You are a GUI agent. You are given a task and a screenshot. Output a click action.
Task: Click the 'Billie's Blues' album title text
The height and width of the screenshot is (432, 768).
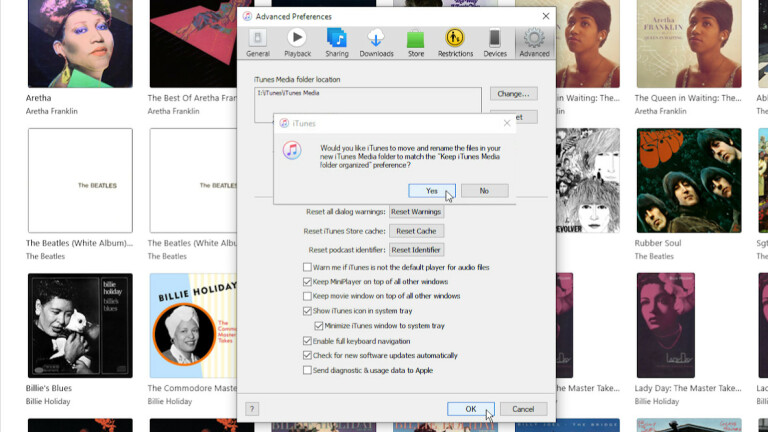point(48,388)
